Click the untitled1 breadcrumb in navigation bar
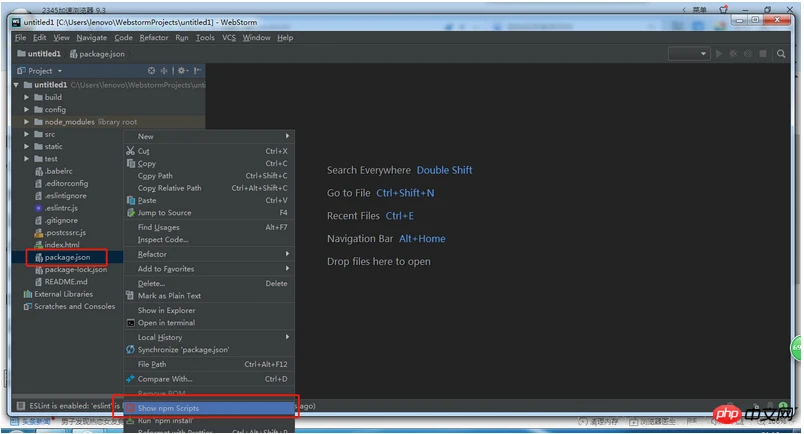 [39, 53]
